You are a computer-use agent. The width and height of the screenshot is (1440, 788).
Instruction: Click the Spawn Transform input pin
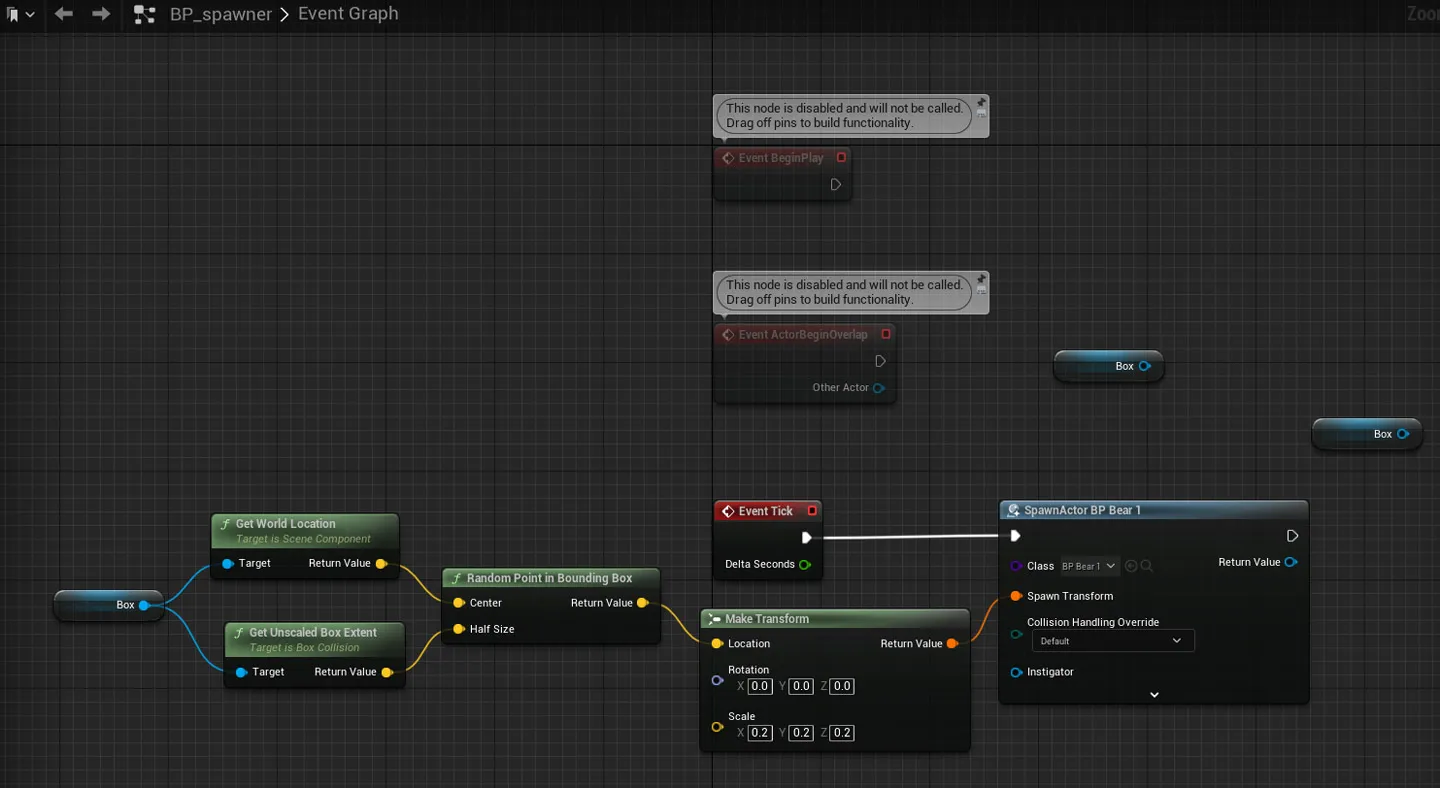pyautogui.click(x=1016, y=596)
